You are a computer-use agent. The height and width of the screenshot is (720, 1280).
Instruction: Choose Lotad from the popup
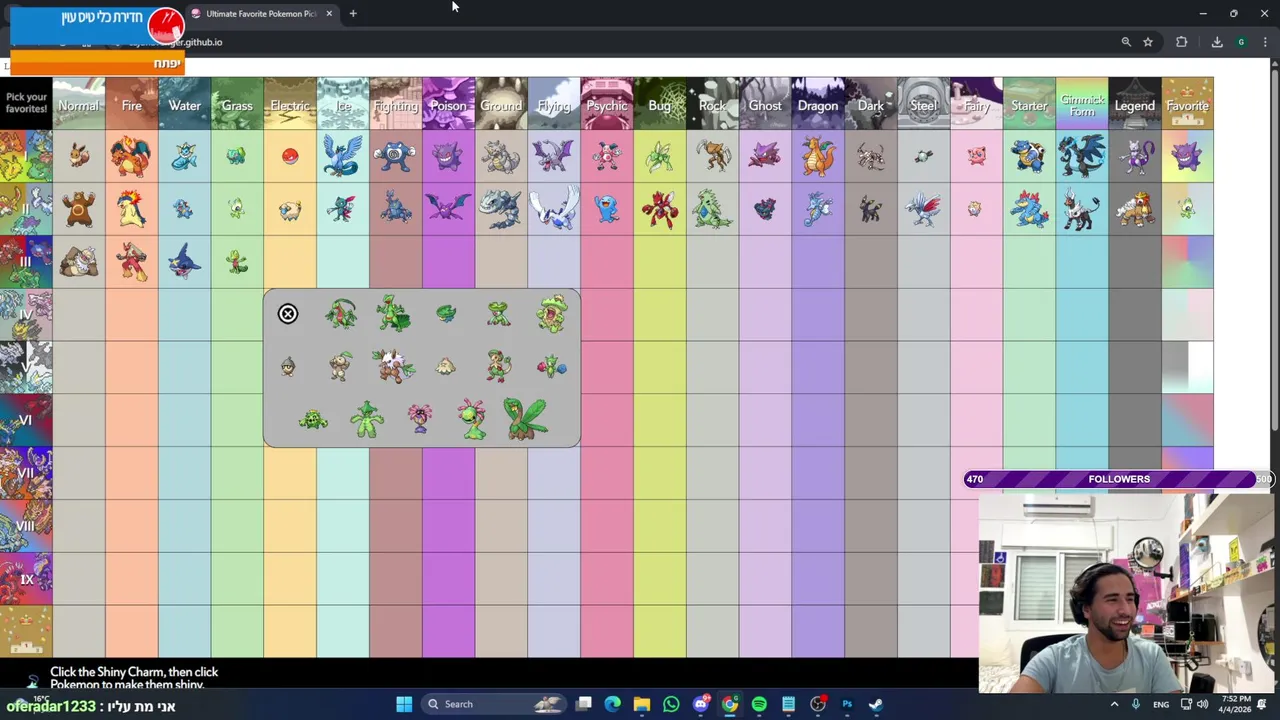(x=446, y=314)
